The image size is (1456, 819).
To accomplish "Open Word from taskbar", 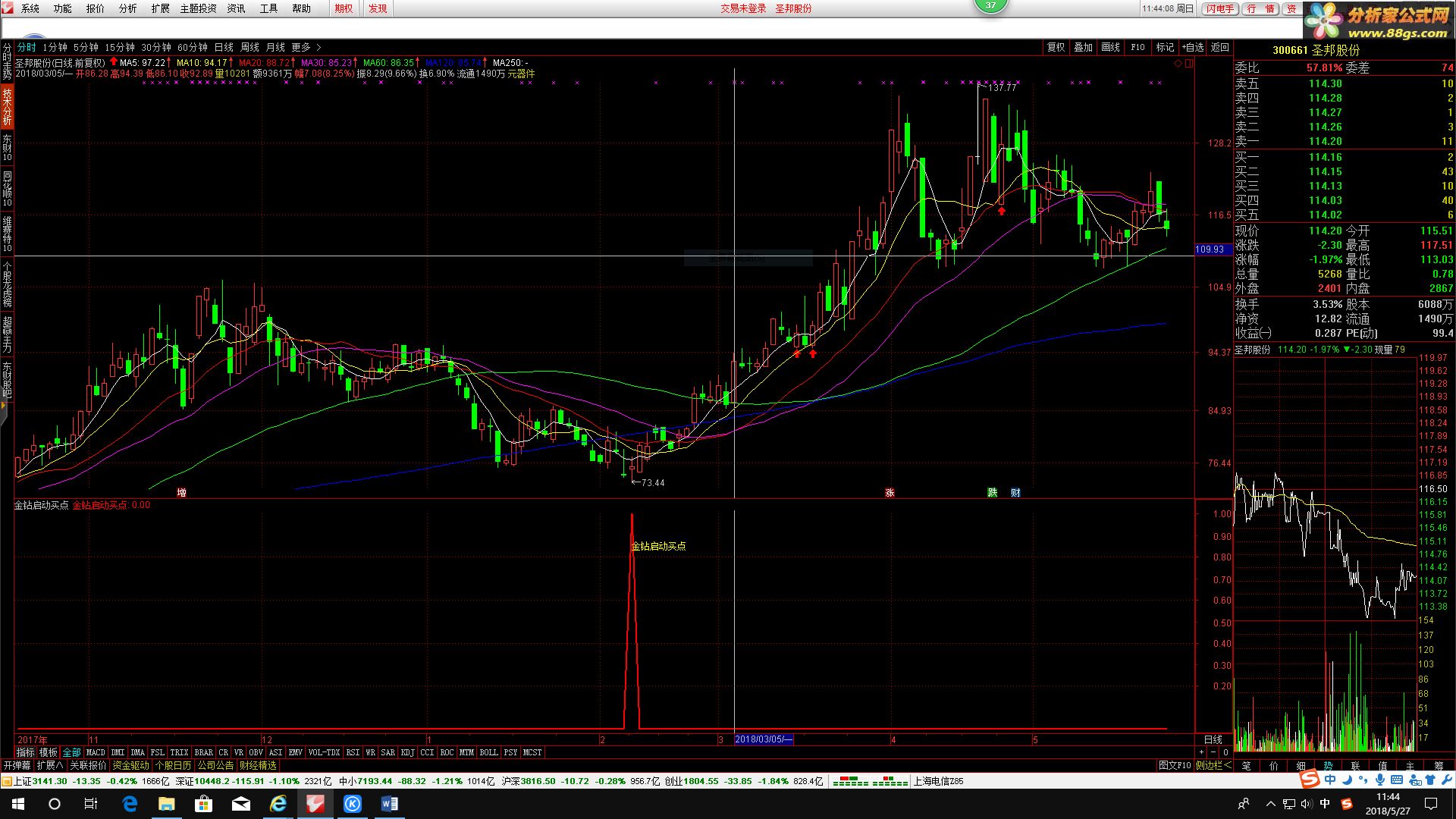I will tap(390, 804).
